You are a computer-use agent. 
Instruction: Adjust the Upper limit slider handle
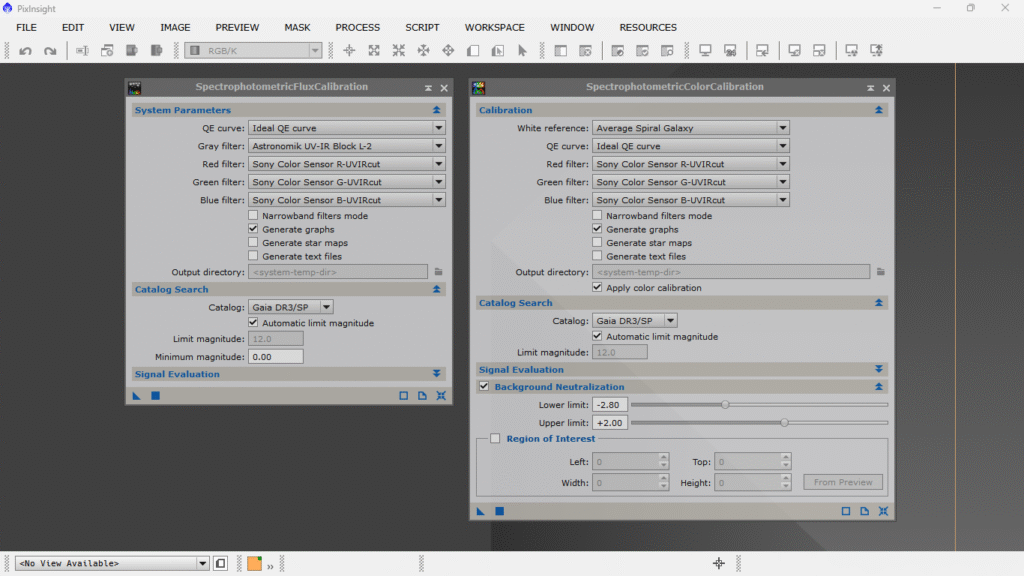(784, 423)
